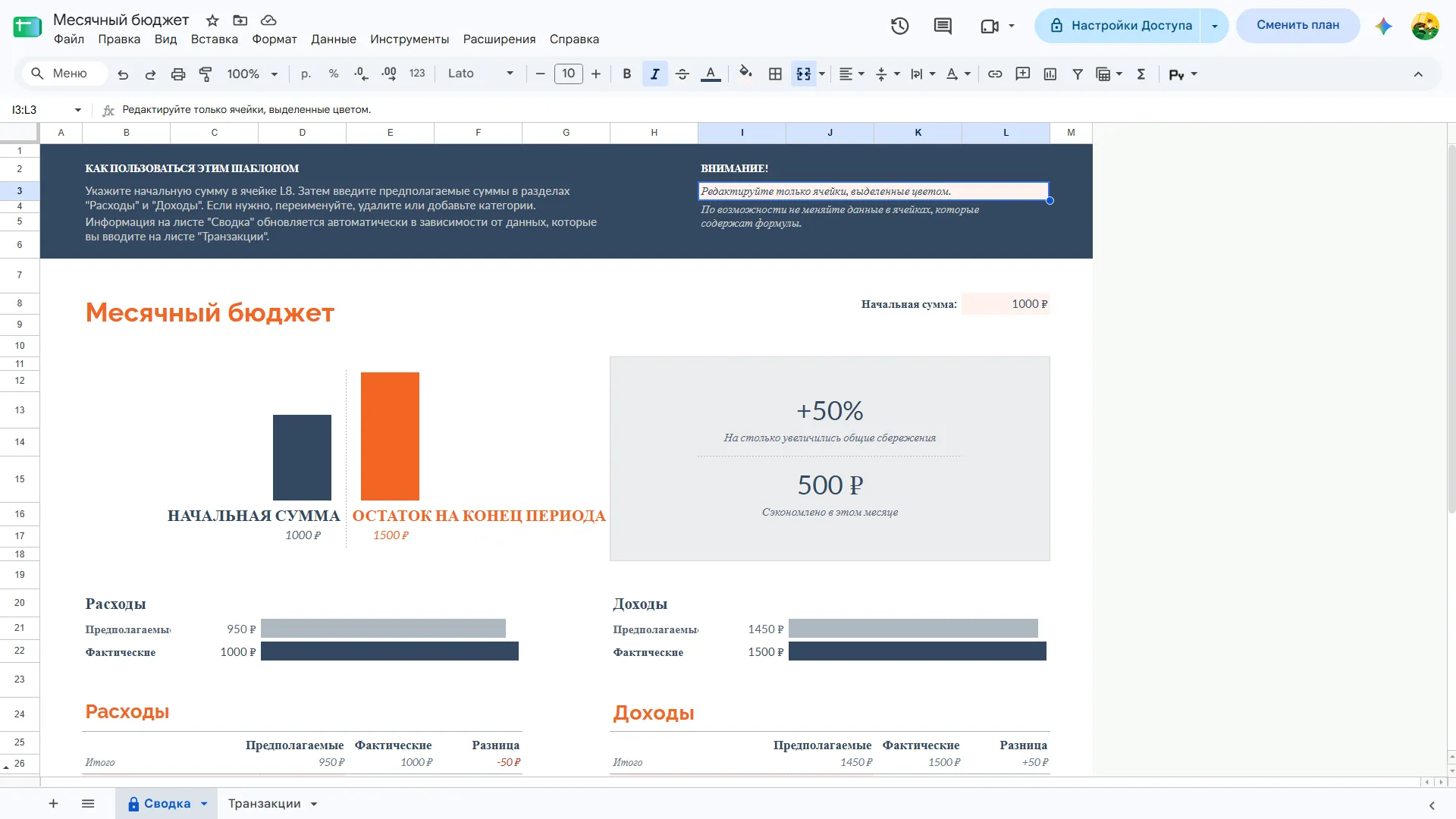Click the strikethrough formatting icon
The width and height of the screenshot is (1456, 819).
click(682, 74)
